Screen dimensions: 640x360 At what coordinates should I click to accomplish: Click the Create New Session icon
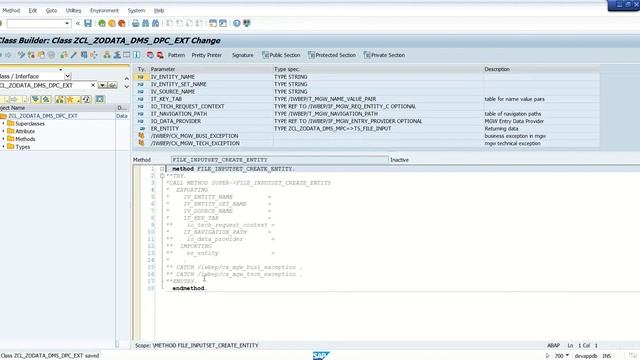click(x=213, y=23)
